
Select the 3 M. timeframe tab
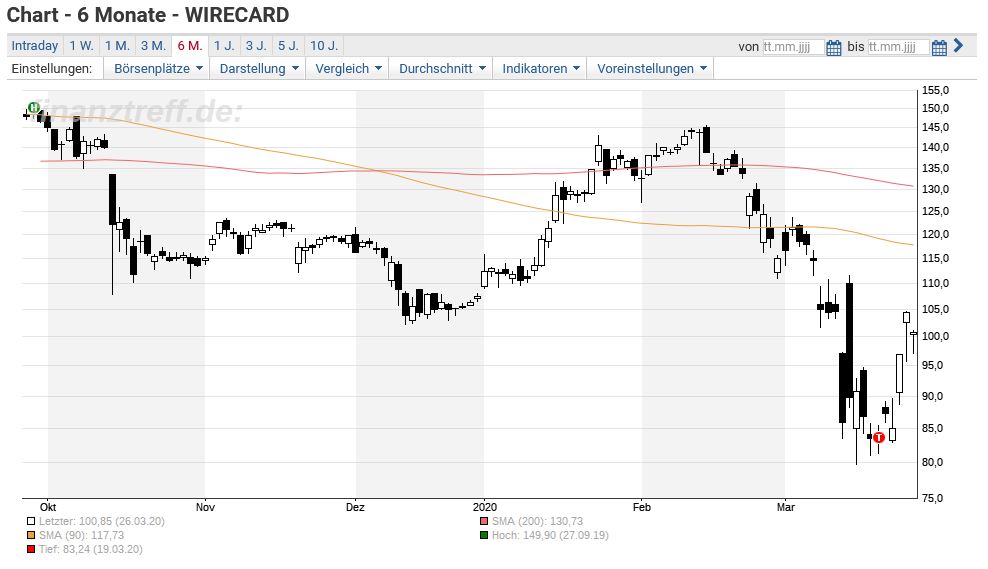tap(153, 46)
